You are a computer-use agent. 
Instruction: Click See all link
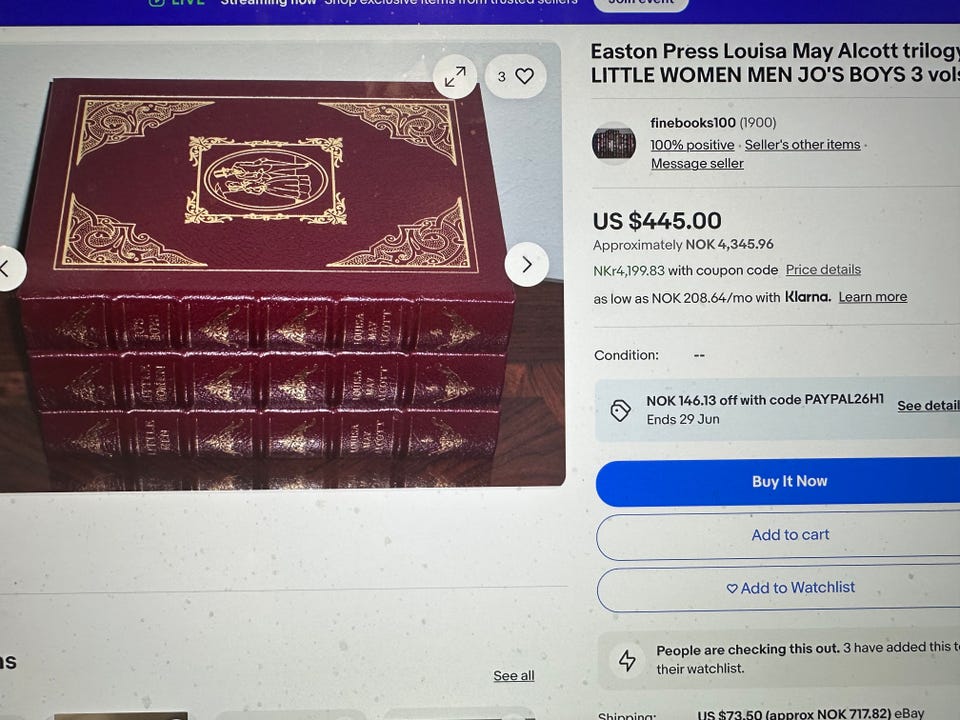(514, 675)
